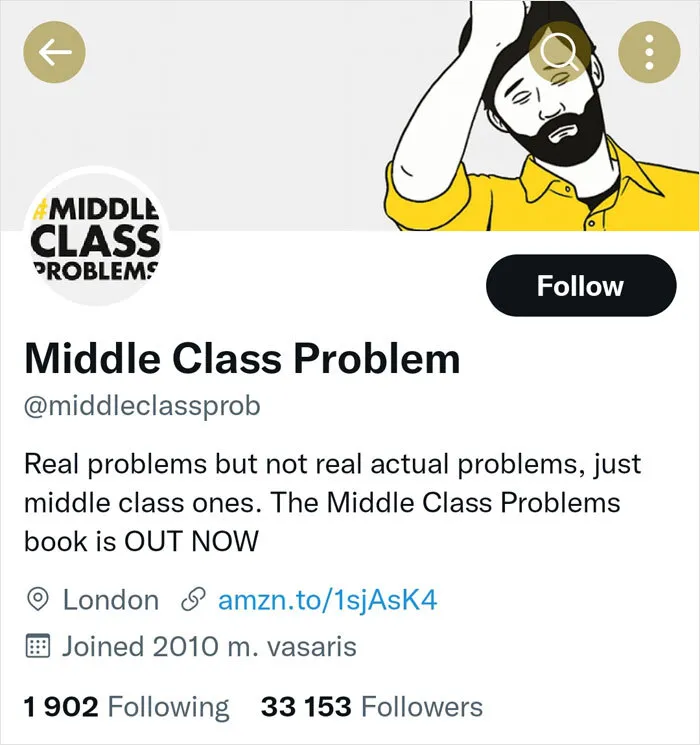Open the Middle Class Problems profile picture
This screenshot has width=700, height=745.
click(96, 238)
